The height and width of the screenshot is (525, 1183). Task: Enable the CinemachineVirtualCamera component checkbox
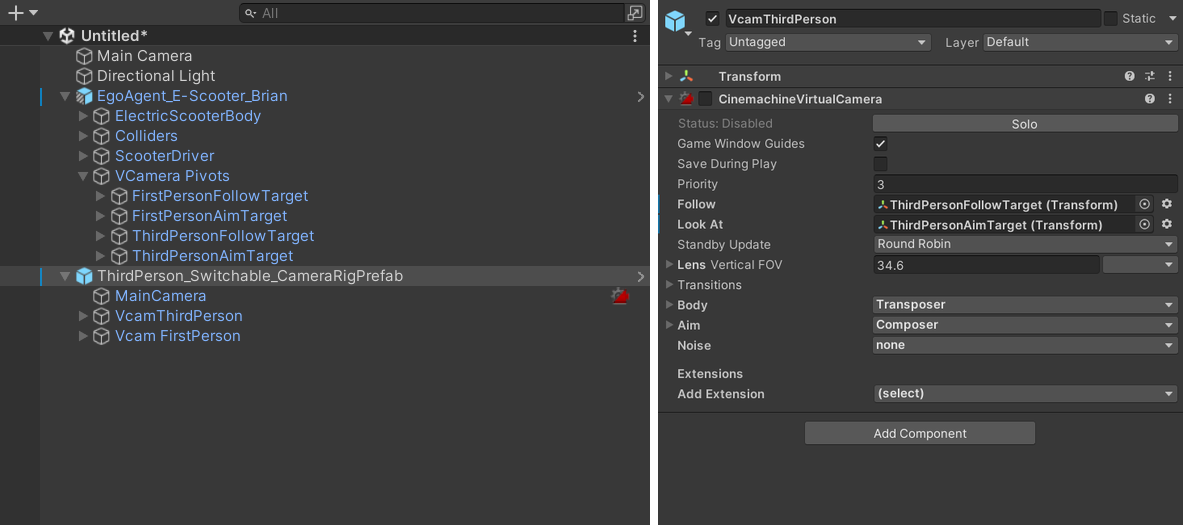coord(705,99)
